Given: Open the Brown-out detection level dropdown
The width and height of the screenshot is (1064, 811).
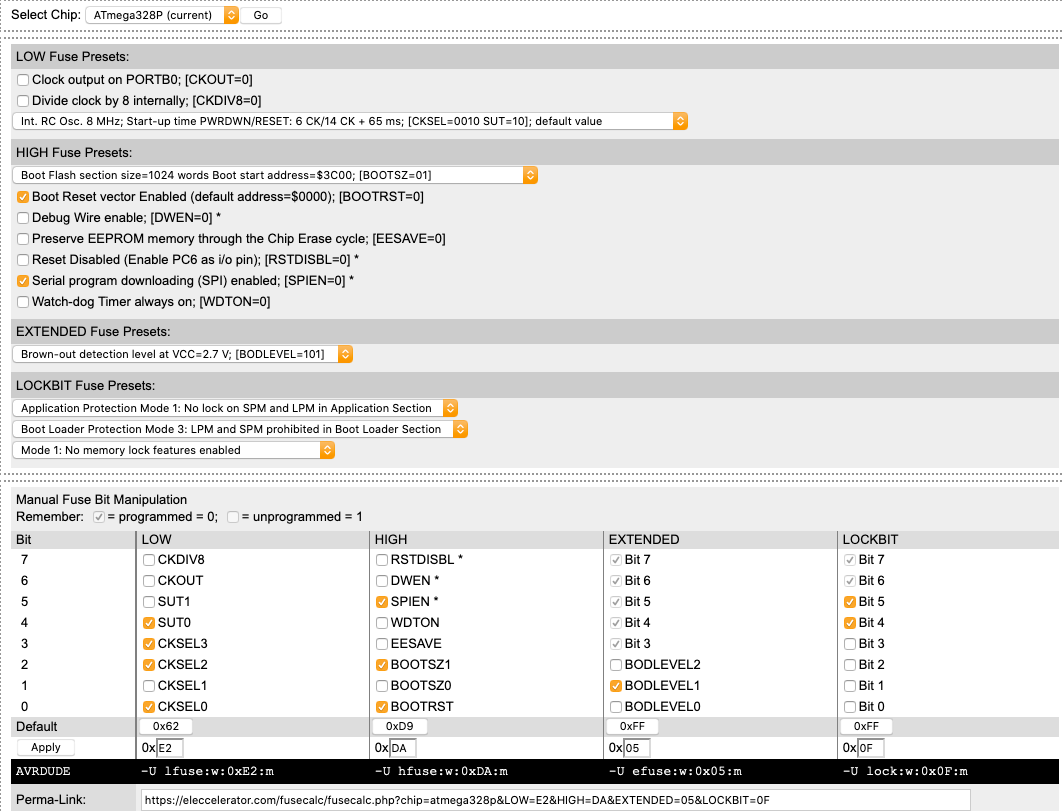Looking at the screenshot, I should tap(179, 353).
